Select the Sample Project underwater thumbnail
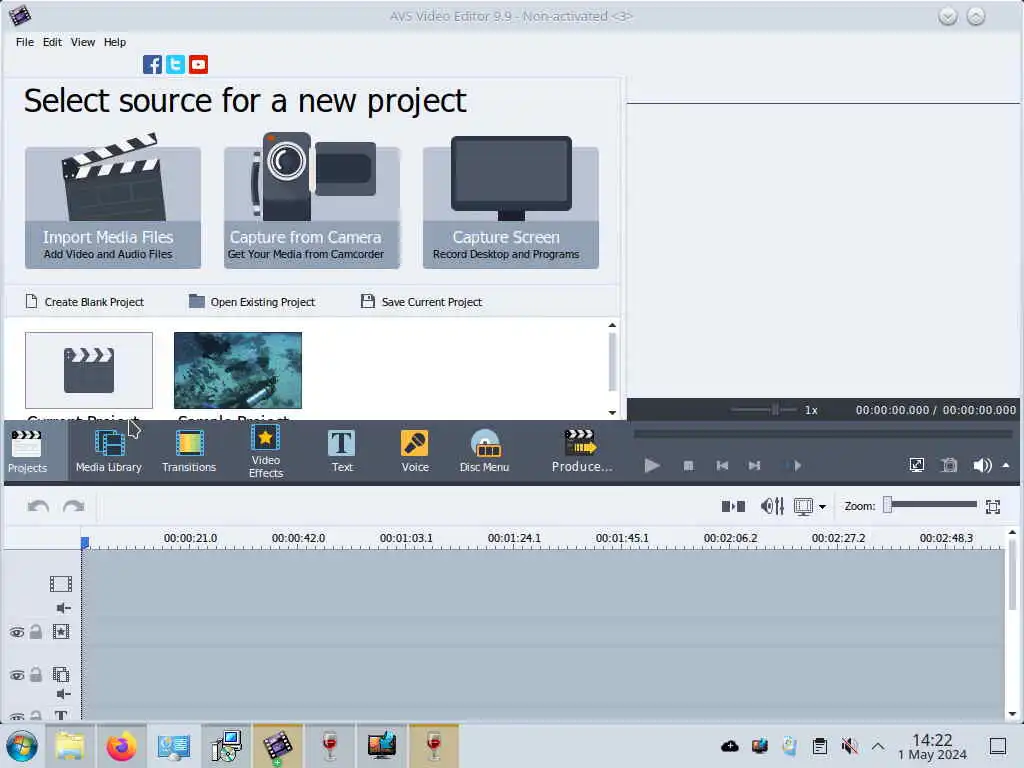The image size is (1024, 768). coord(238,370)
